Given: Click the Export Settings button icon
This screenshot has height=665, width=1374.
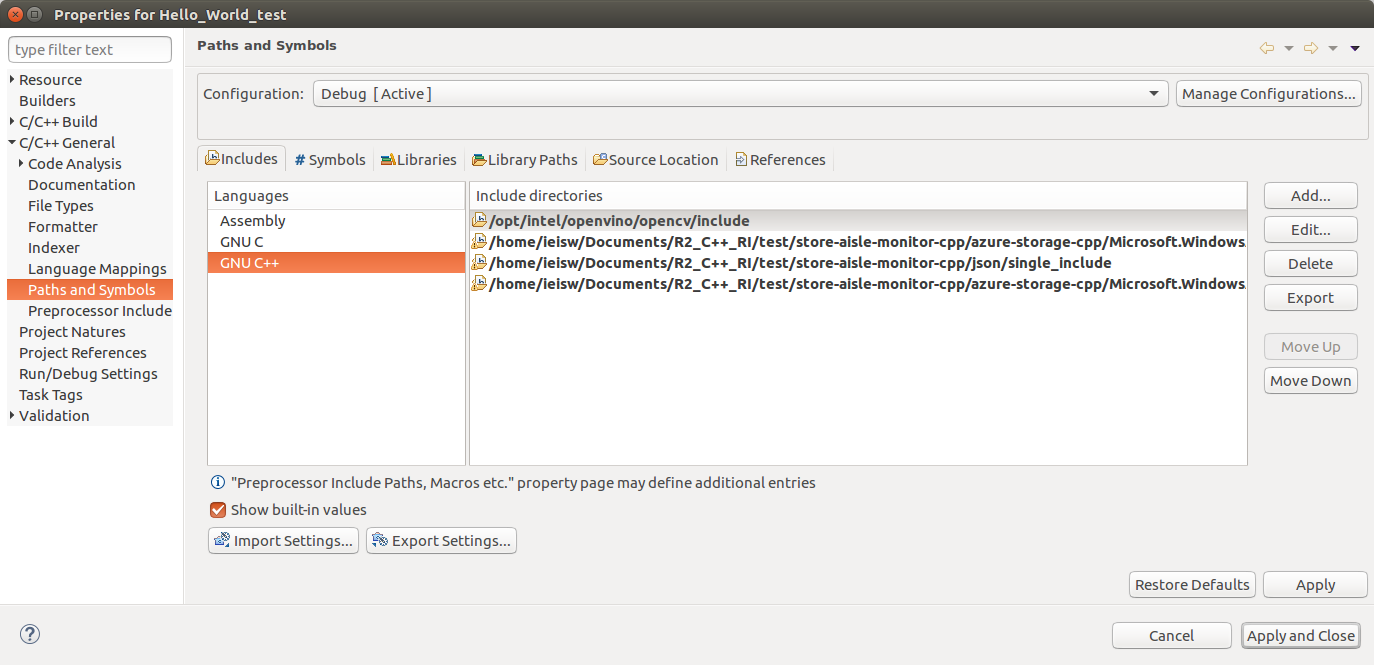Looking at the screenshot, I should (380, 540).
